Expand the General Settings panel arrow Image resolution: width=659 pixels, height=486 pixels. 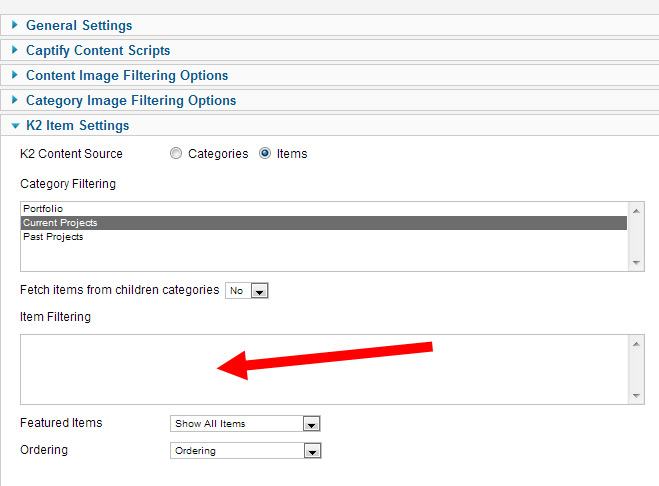15,25
